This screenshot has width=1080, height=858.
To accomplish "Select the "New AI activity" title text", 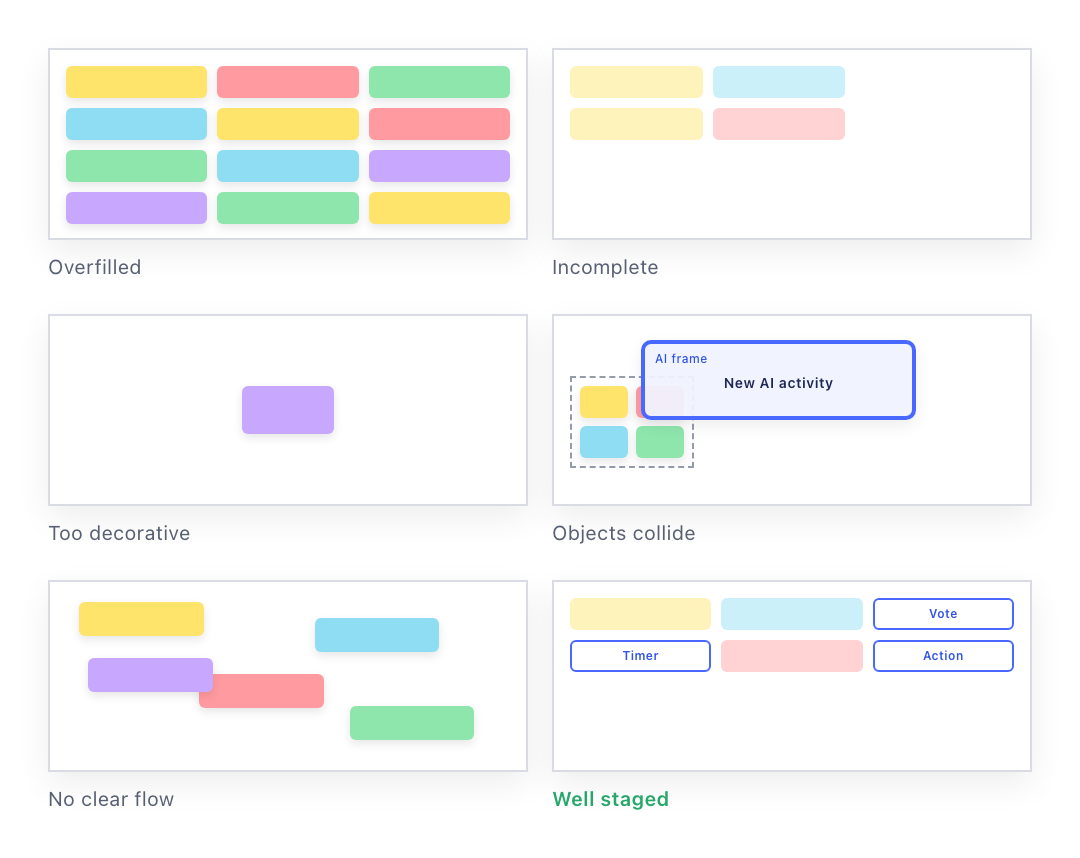I will pos(778,383).
